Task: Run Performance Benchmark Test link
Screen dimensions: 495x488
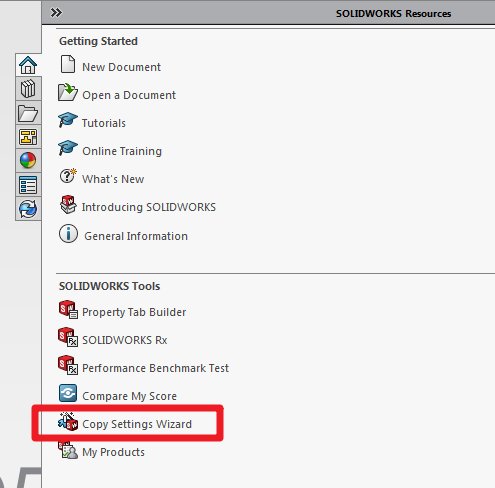Action: tap(155, 368)
